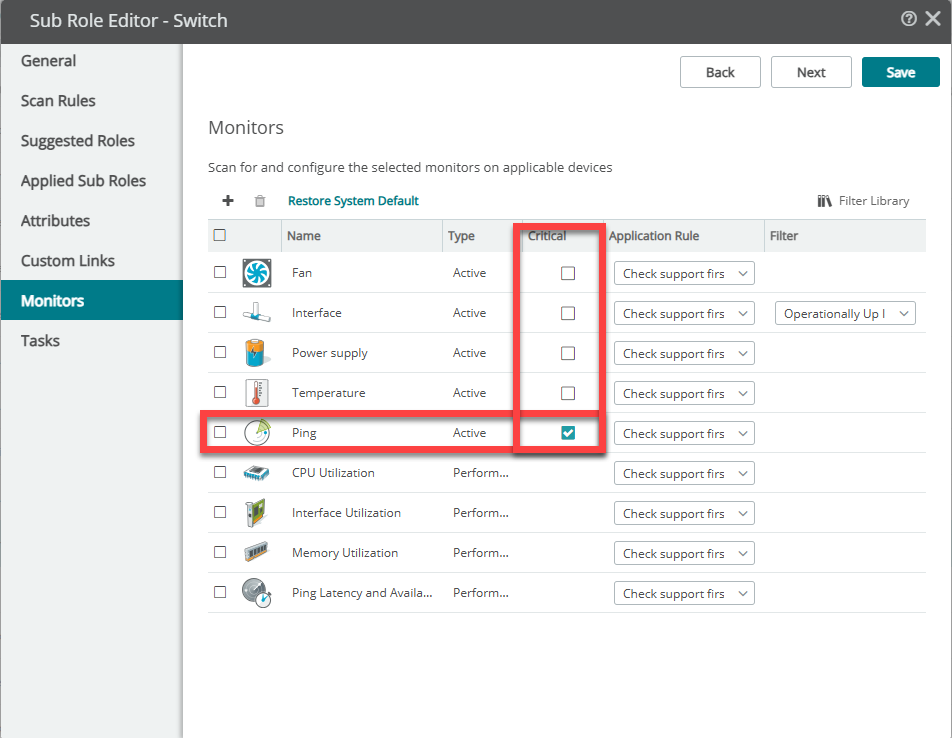Enable Critical checkbox for Temperature monitor

(568, 393)
